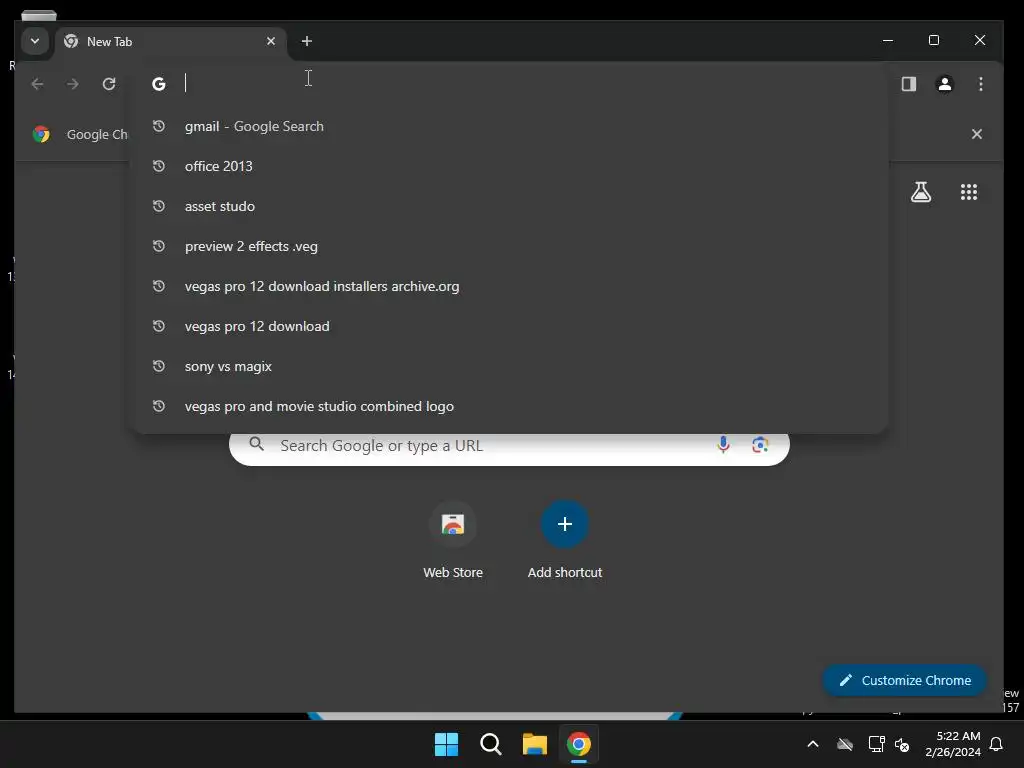
Task: Open a new tab with plus button
Action: [x=306, y=41]
